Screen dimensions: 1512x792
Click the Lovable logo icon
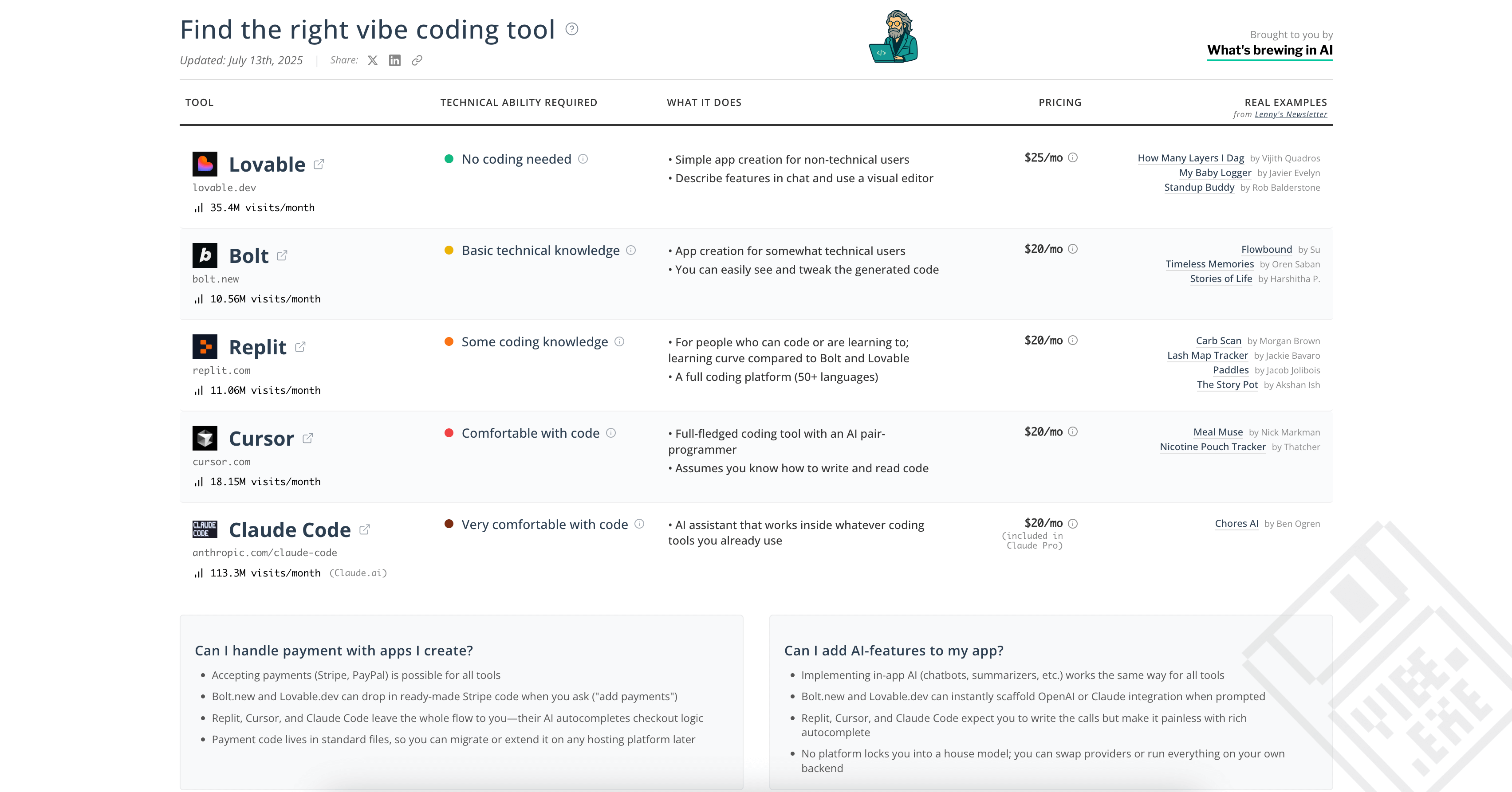click(205, 164)
